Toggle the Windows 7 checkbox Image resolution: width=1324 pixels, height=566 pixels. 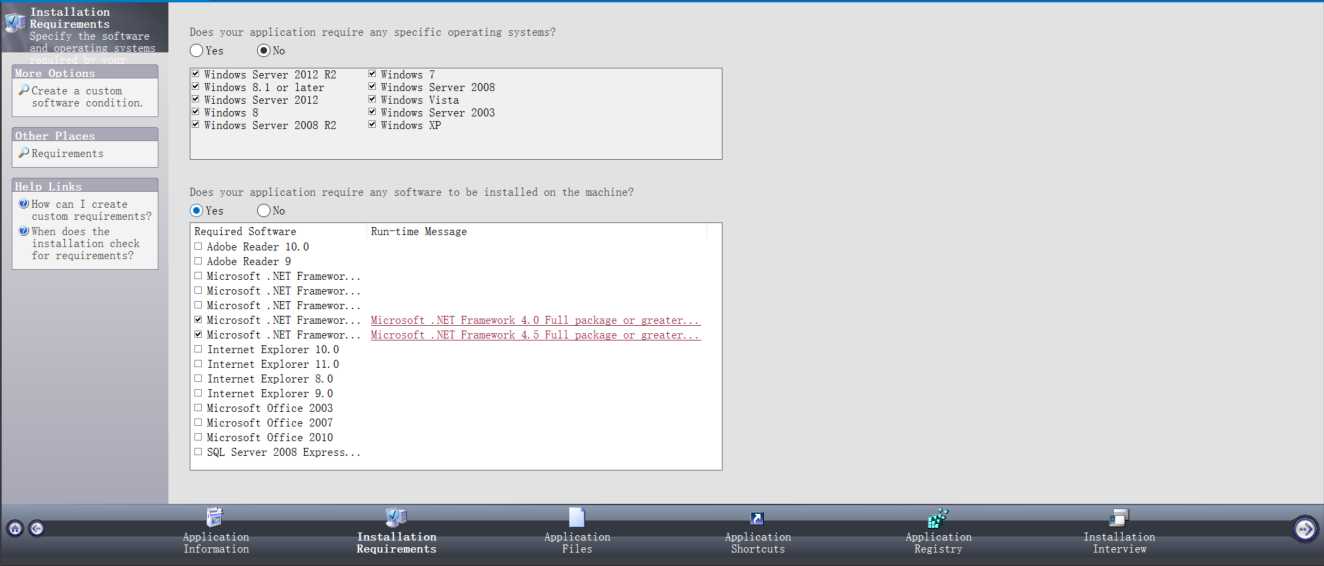(372, 74)
